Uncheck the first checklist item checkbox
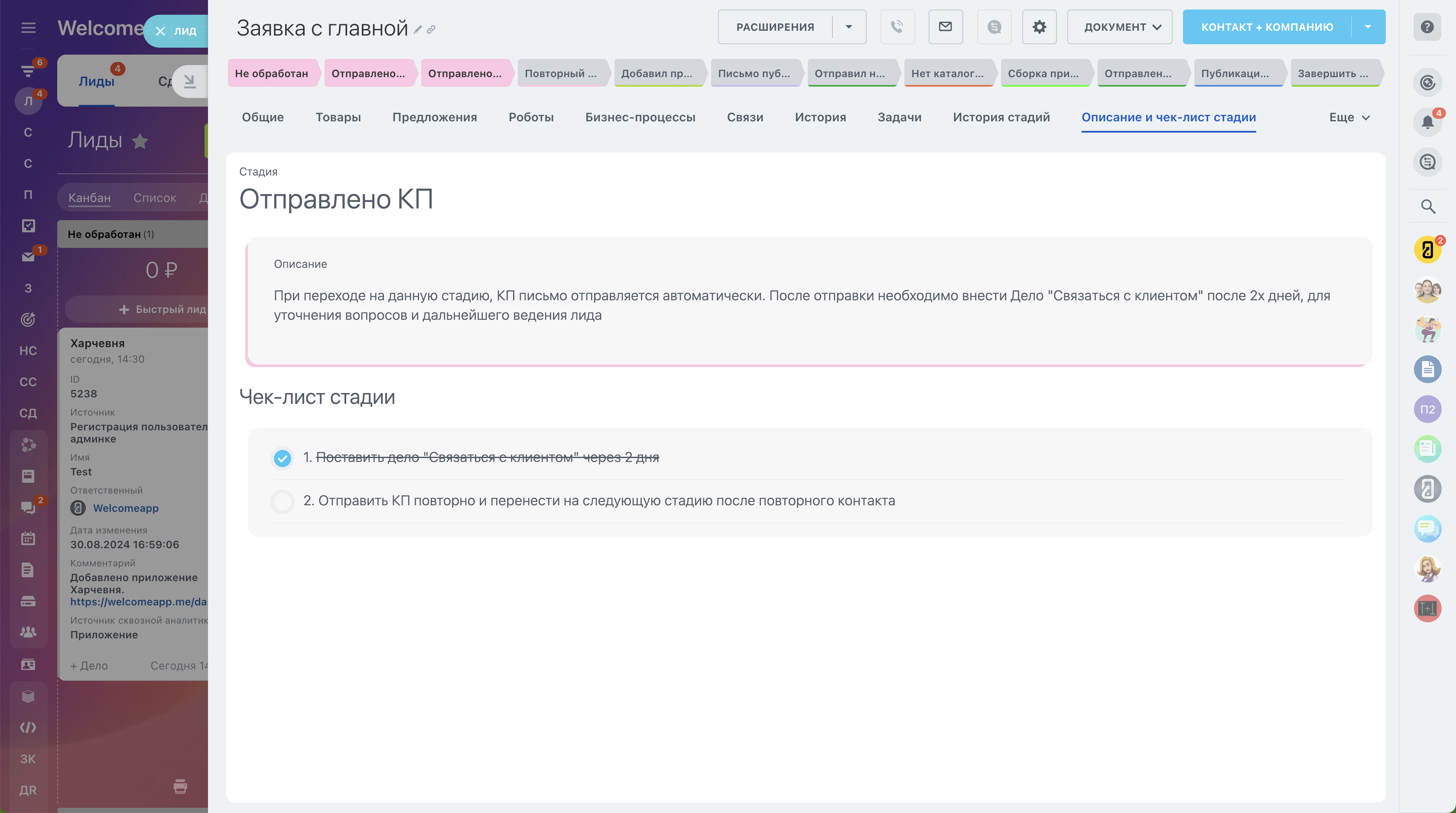 282,457
